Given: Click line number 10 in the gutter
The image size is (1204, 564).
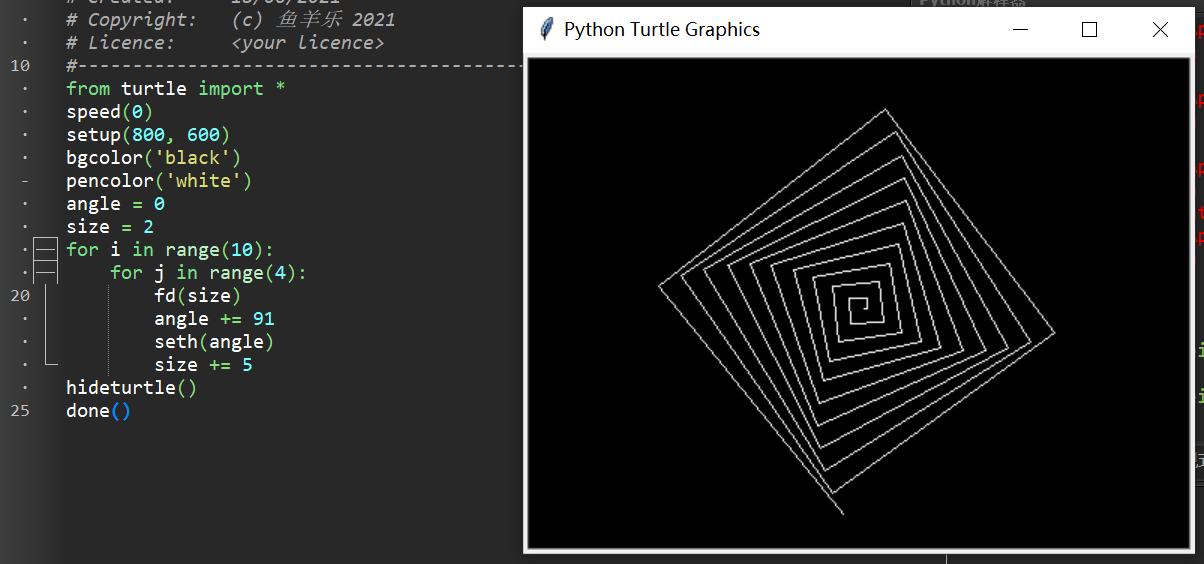Looking at the screenshot, I should click(21, 66).
